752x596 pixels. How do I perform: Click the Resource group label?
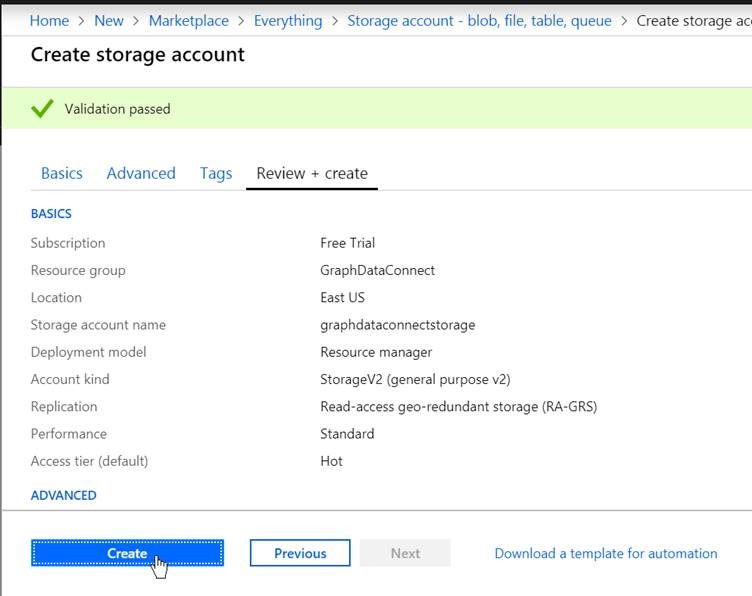[78, 270]
